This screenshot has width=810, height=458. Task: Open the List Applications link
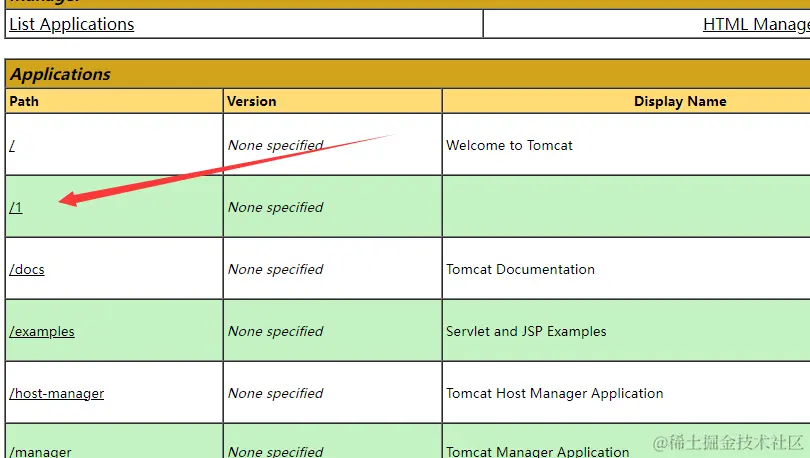72,24
